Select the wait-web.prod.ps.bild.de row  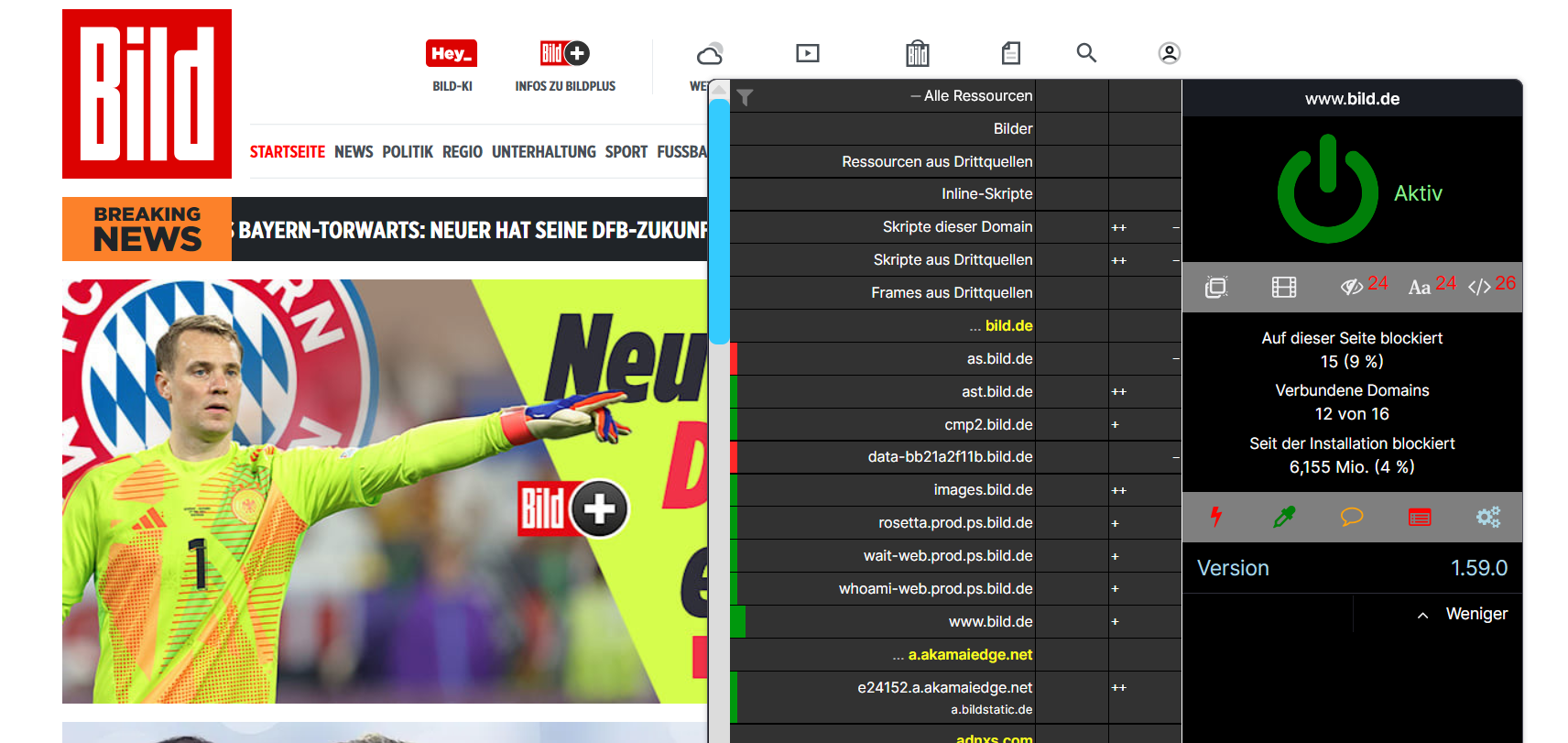pos(955,556)
